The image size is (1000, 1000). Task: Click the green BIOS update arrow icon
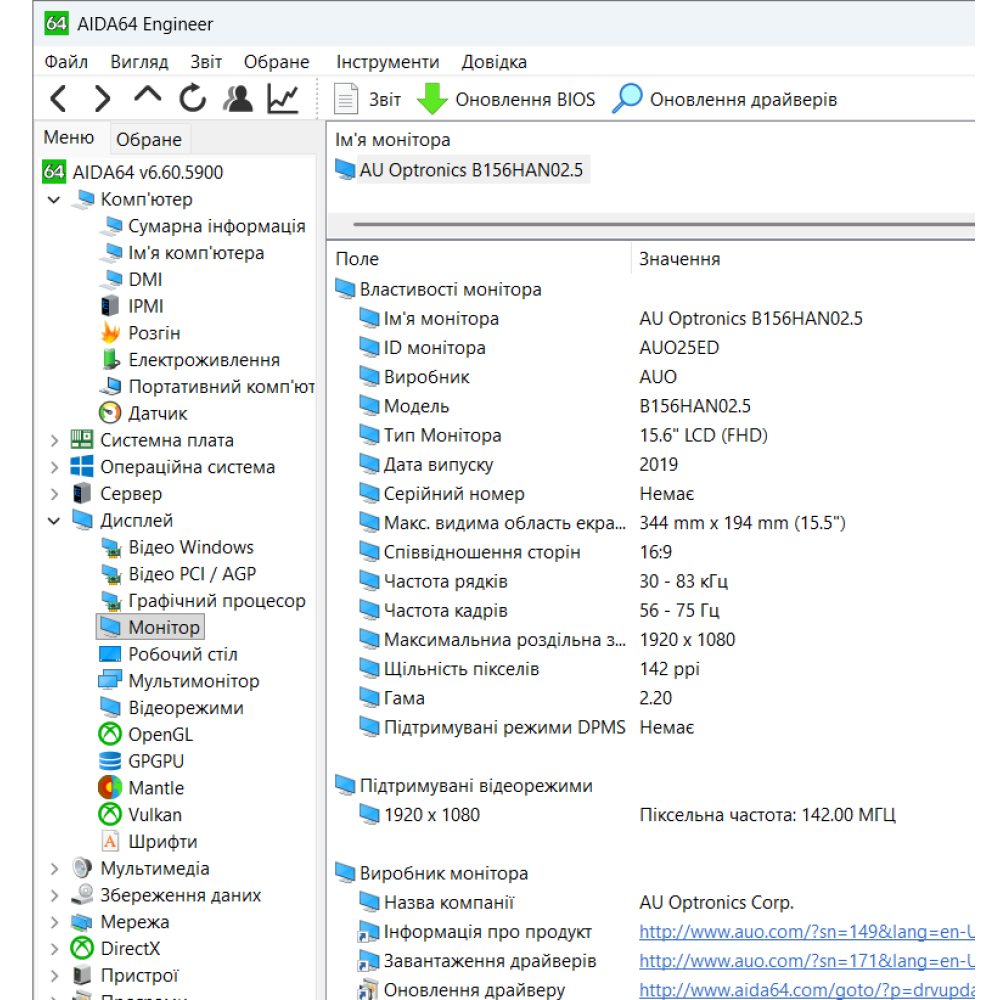[432, 99]
